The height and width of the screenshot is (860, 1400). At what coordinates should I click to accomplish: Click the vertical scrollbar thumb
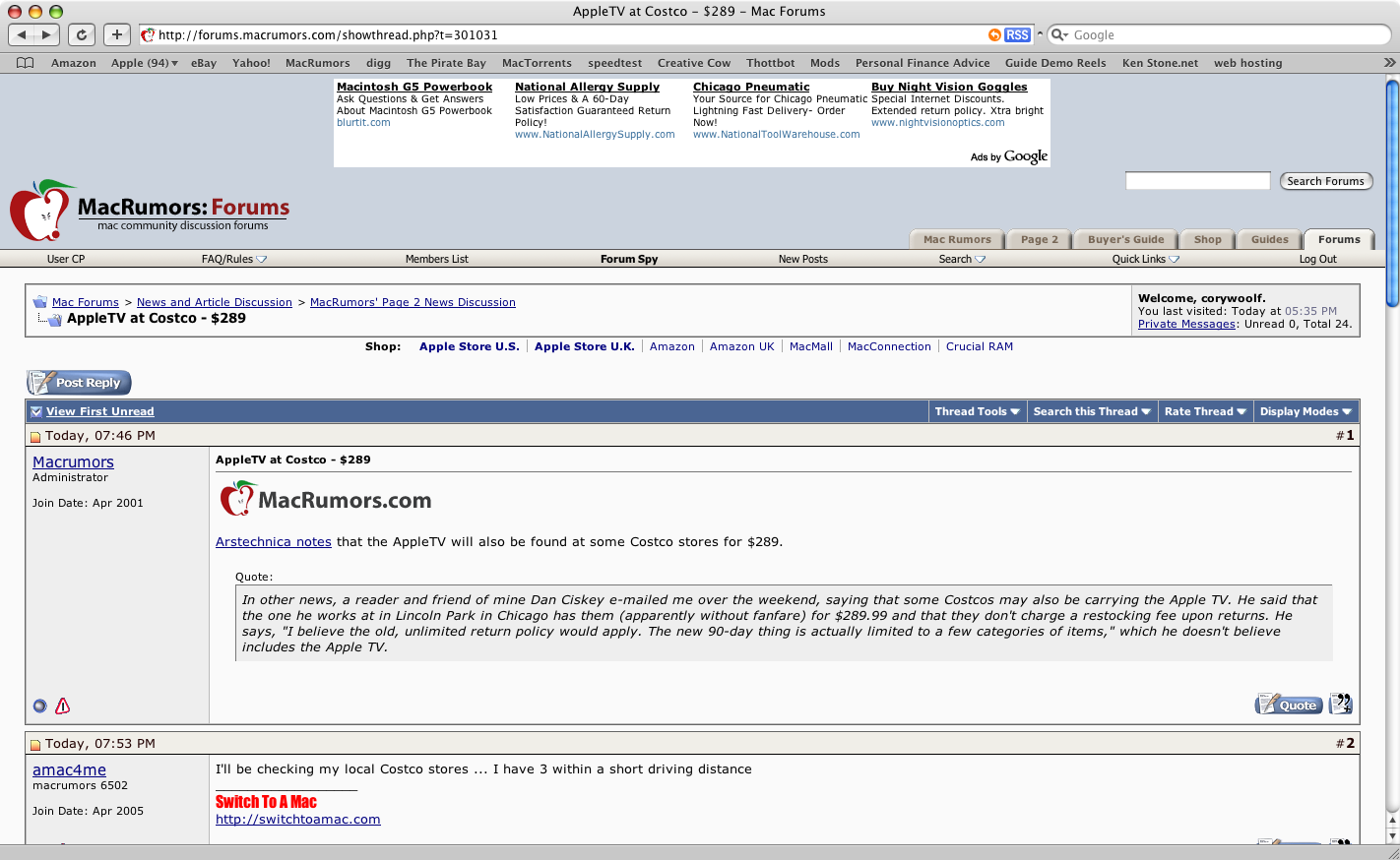tap(1392, 192)
